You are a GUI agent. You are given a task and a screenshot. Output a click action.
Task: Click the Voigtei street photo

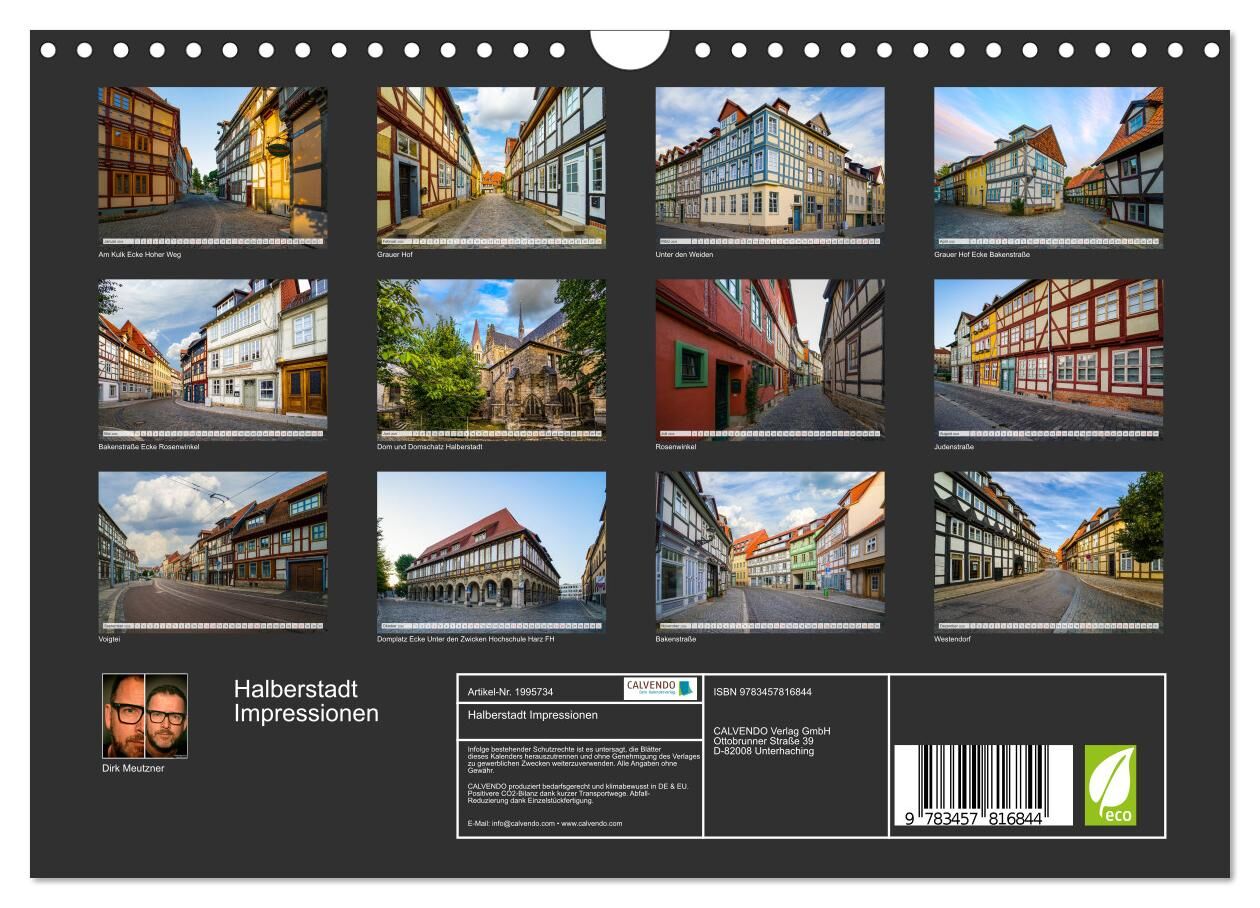[x=212, y=549]
